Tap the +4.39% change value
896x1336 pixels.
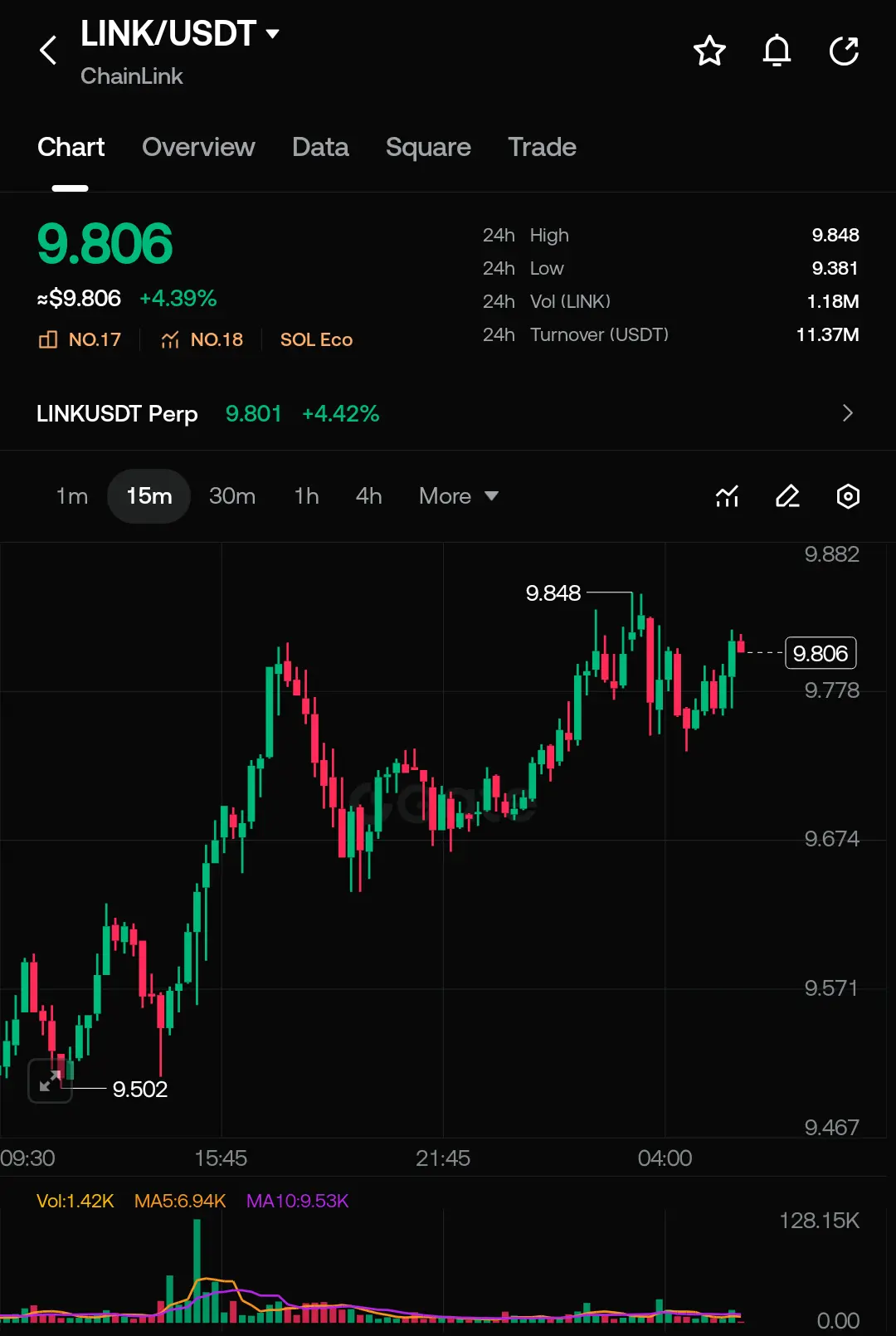click(x=178, y=298)
